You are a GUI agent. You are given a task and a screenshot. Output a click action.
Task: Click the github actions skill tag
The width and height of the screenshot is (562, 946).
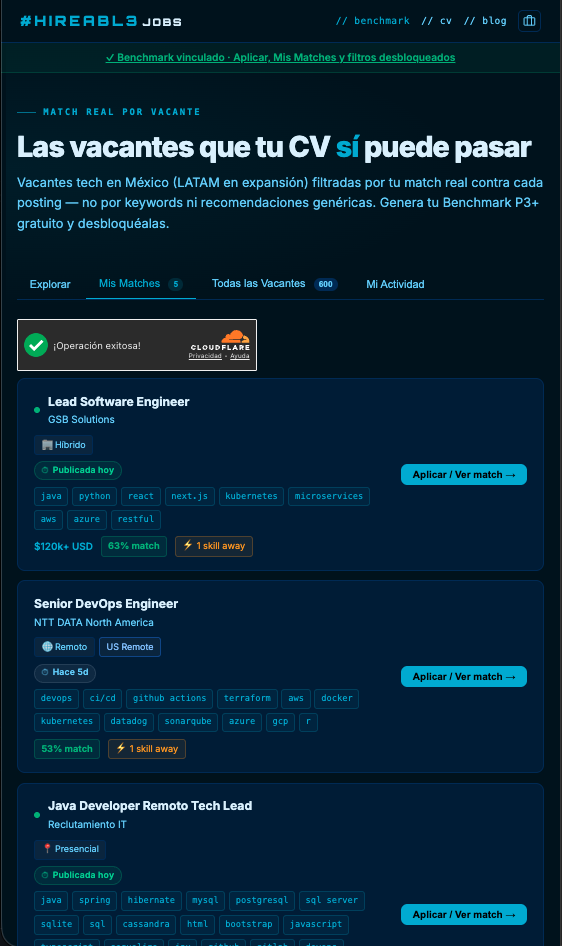169,699
